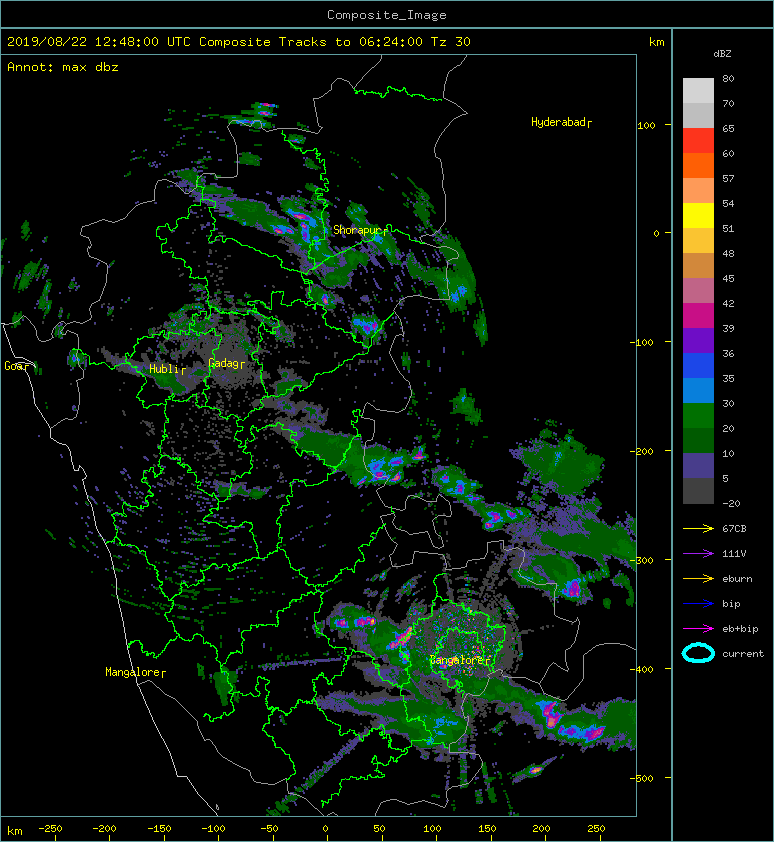The width and height of the screenshot is (774, 842).
Task: Click the purple 39 dBZ color swatch
Action: (x=698, y=340)
